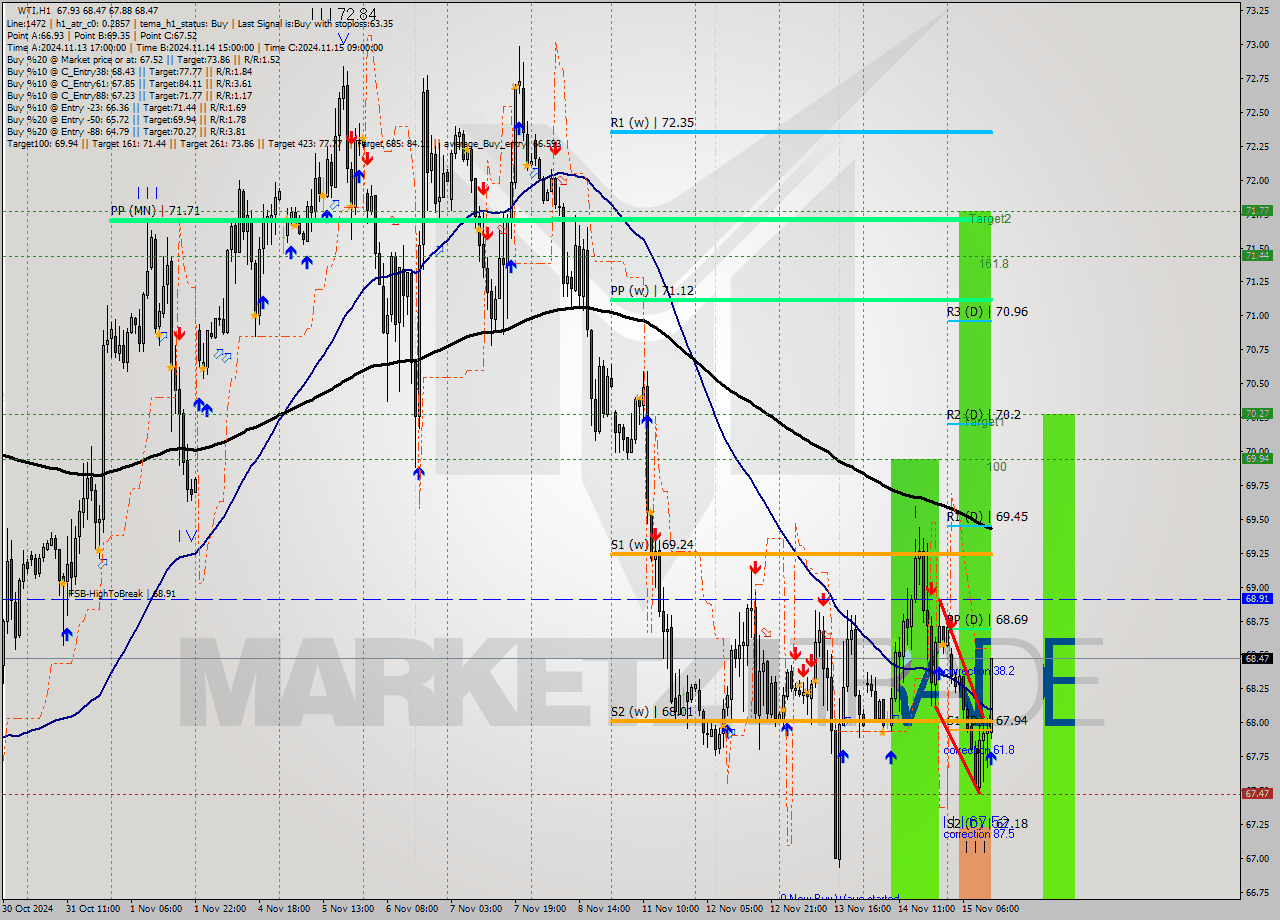1280x920 pixels.
Task: Click the 66.75 price scale value
Action: [x=1256, y=892]
